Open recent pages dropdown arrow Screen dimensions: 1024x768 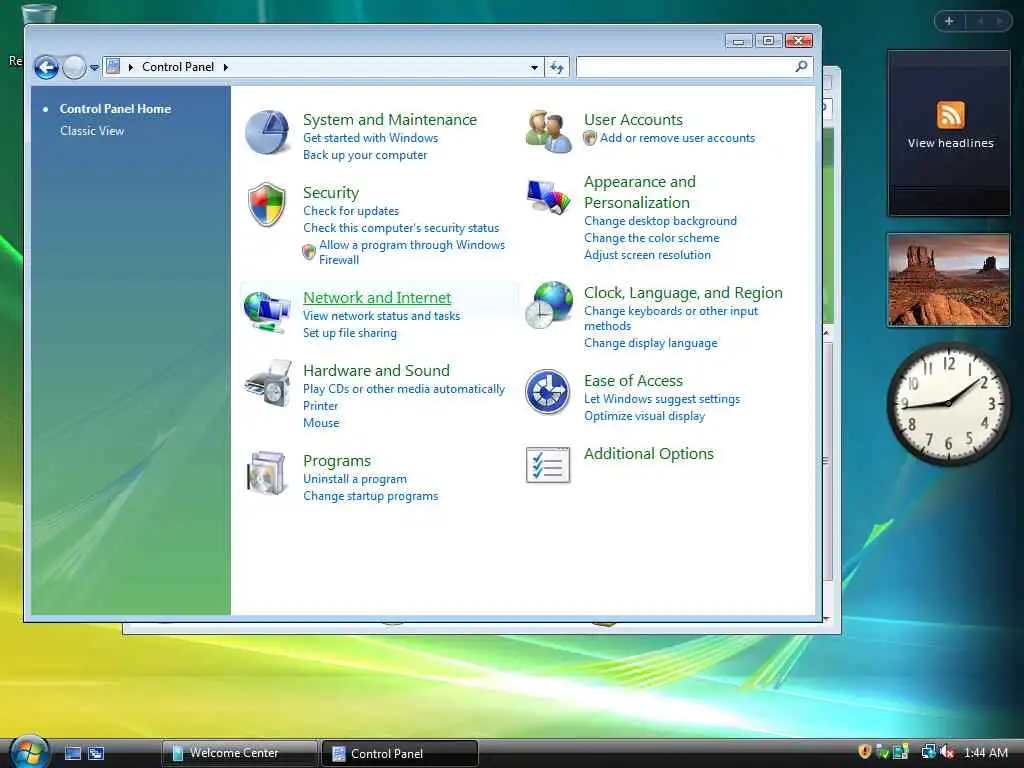[94, 67]
